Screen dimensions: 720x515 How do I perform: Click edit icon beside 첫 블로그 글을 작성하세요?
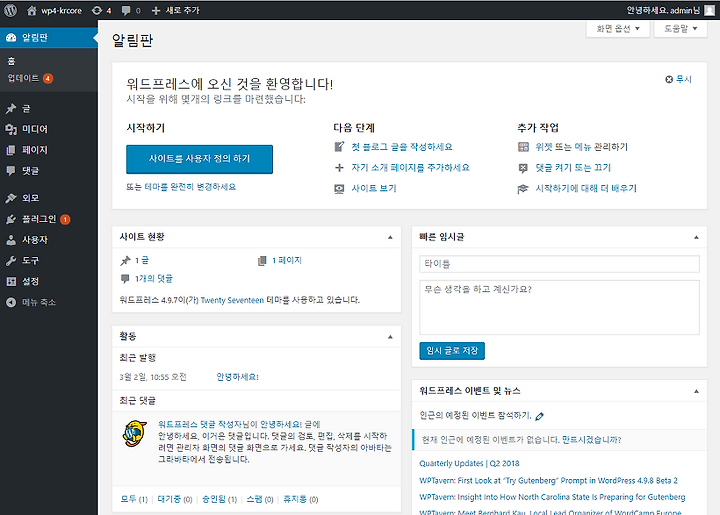click(339, 147)
